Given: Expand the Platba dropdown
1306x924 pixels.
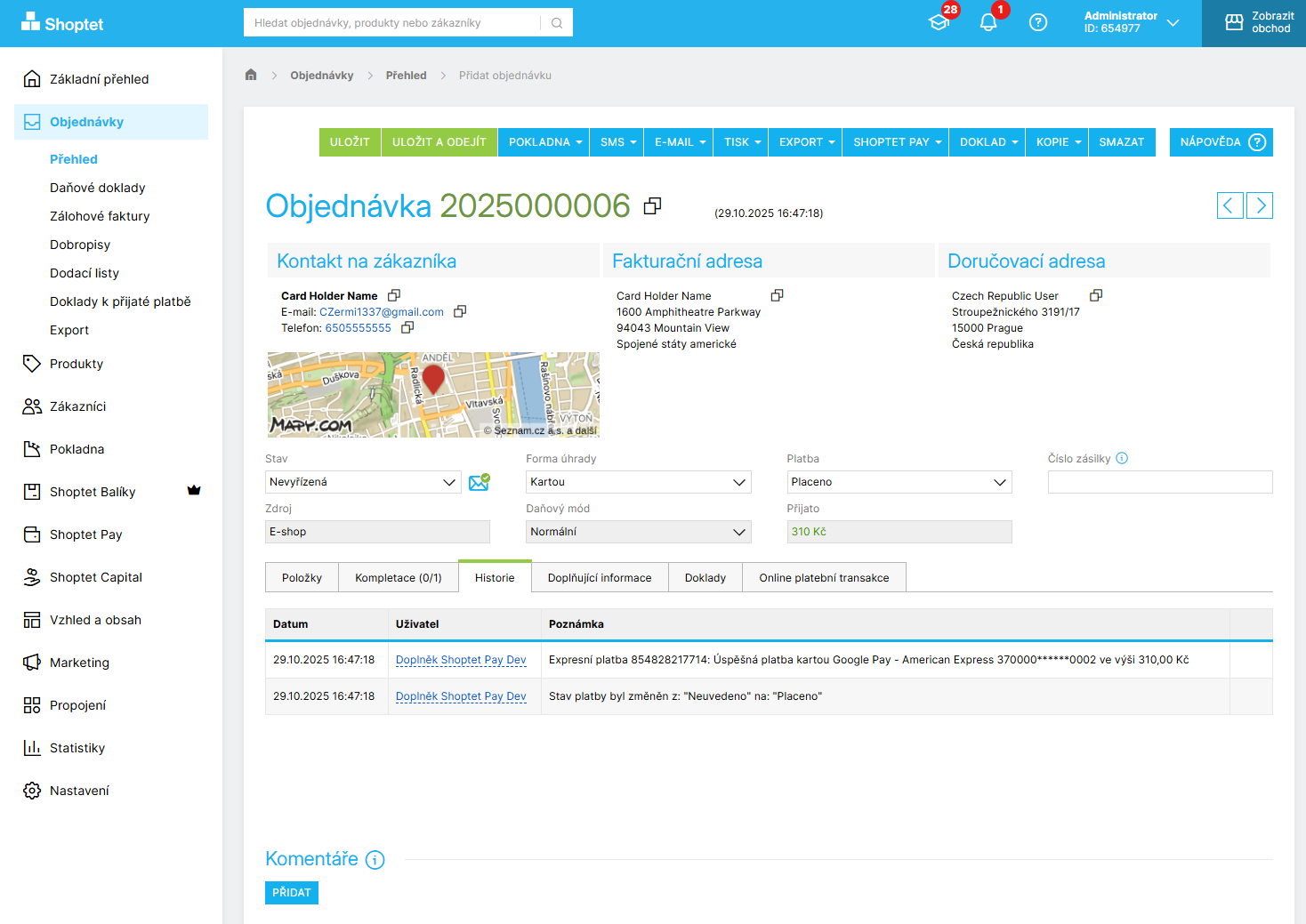Looking at the screenshot, I should click(x=899, y=482).
